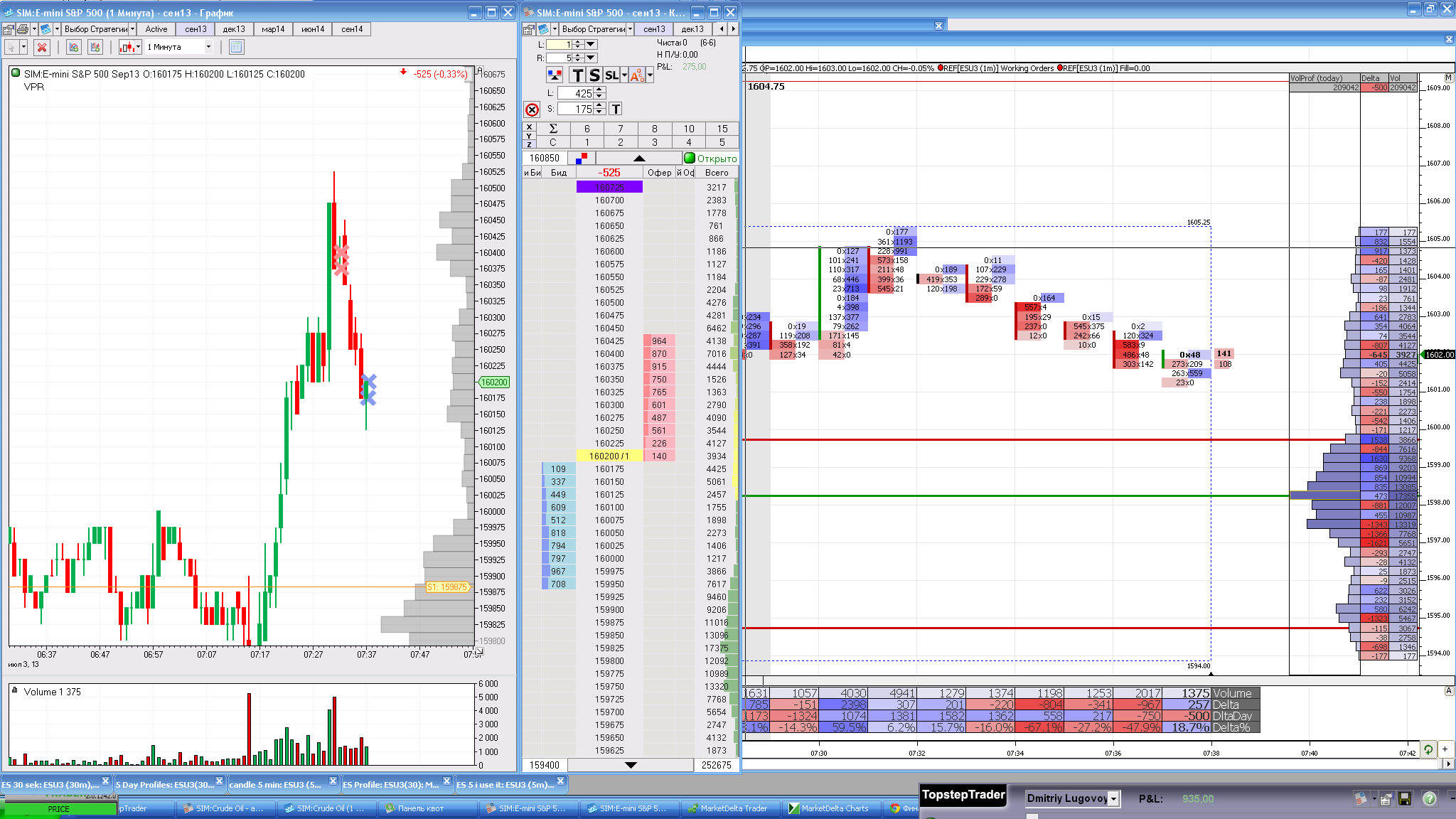Open the candlestick chart type dropdown arrow
Screen dimensions: 1456x819
point(139,47)
